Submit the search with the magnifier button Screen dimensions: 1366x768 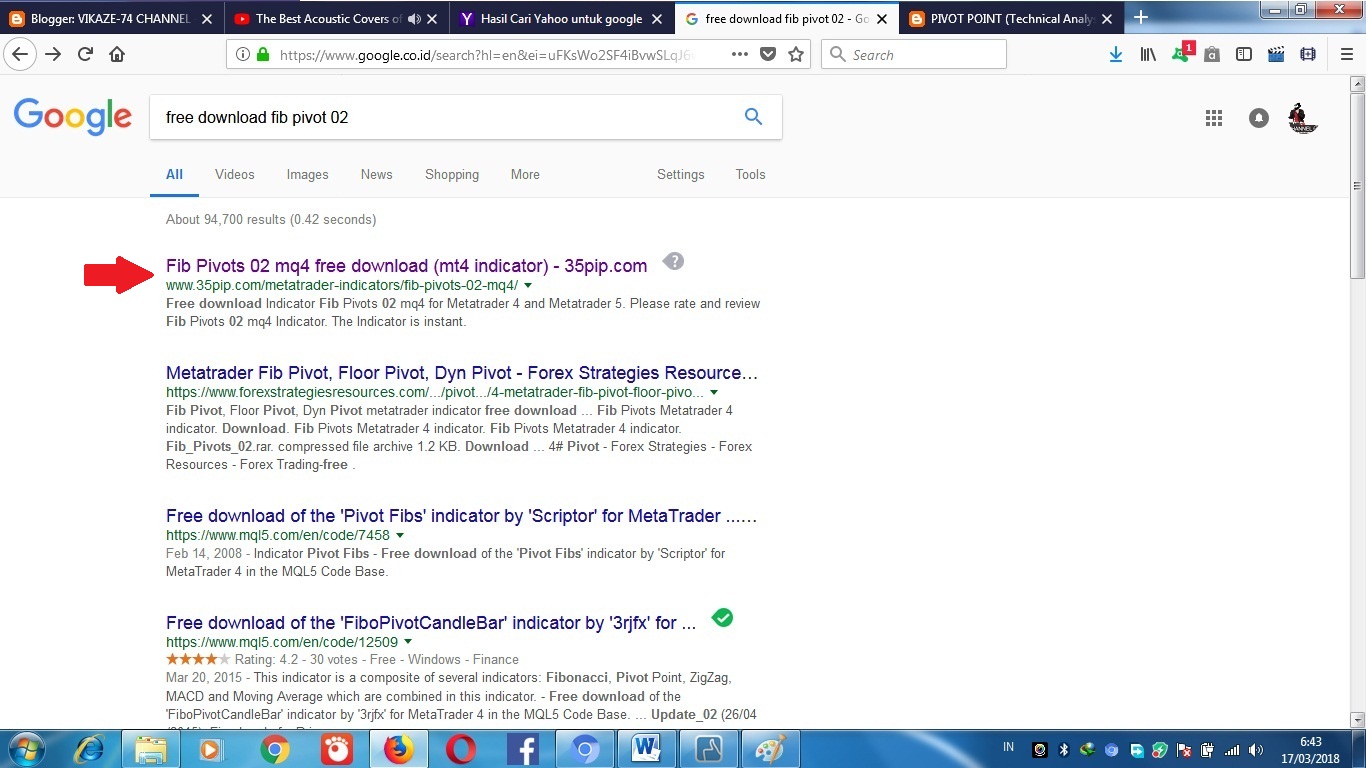754,117
